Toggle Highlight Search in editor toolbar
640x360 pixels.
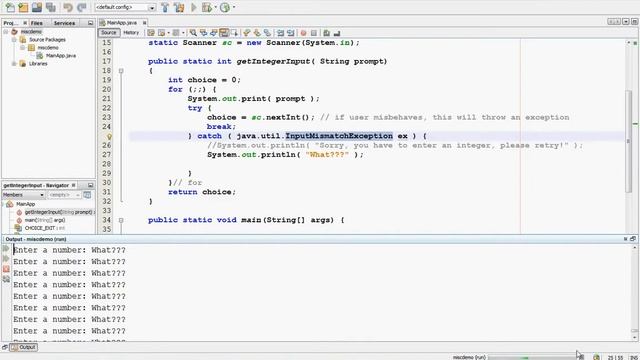click(x=224, y=33)
